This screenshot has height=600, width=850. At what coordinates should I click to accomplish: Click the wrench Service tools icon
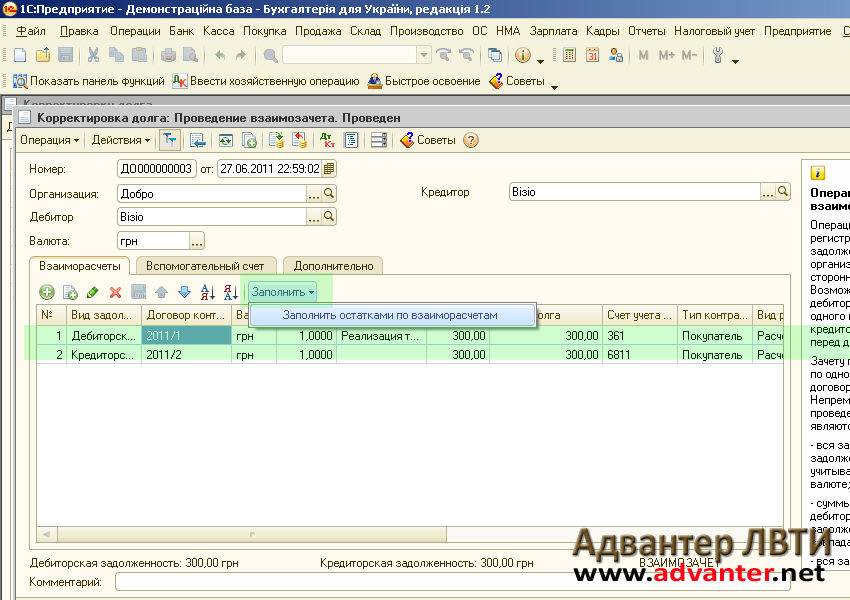pyautogui.click(x=718, y=55)
